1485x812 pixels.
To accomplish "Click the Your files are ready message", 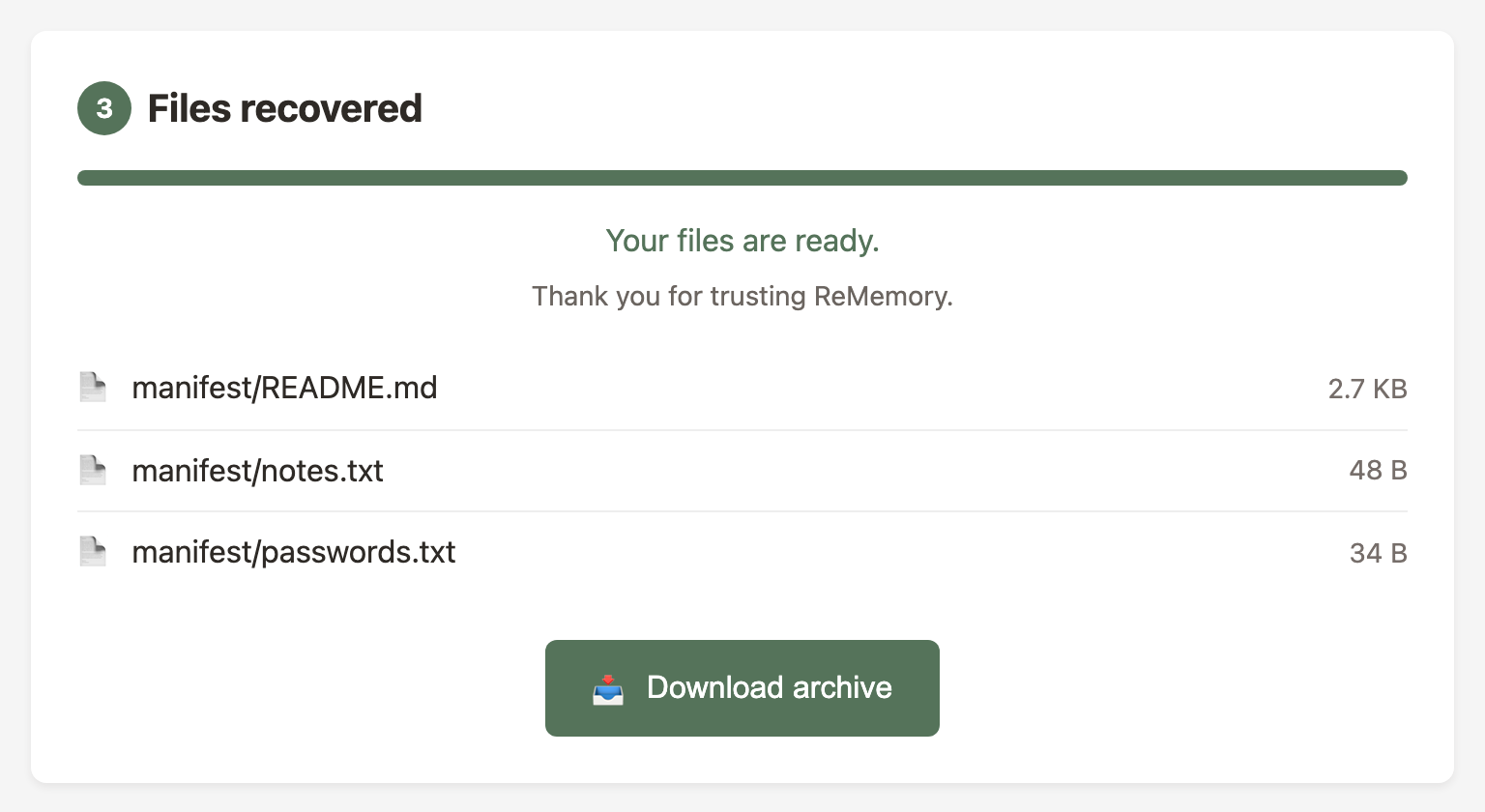I will pos(742,241).
